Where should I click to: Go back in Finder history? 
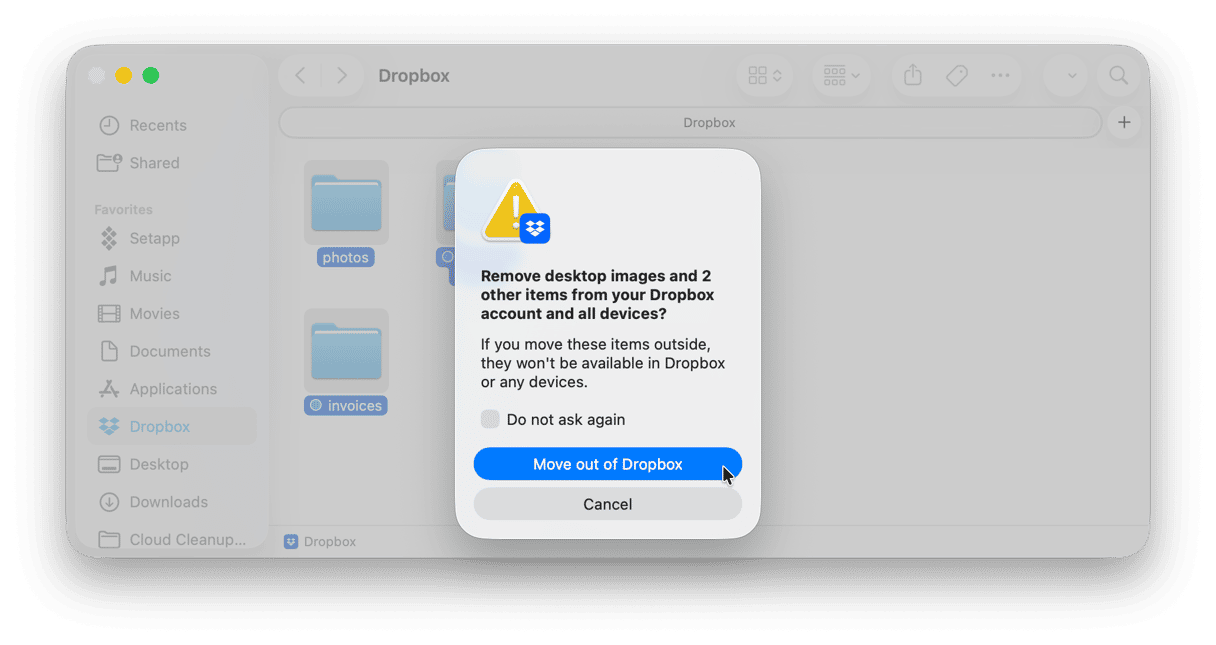300,76
